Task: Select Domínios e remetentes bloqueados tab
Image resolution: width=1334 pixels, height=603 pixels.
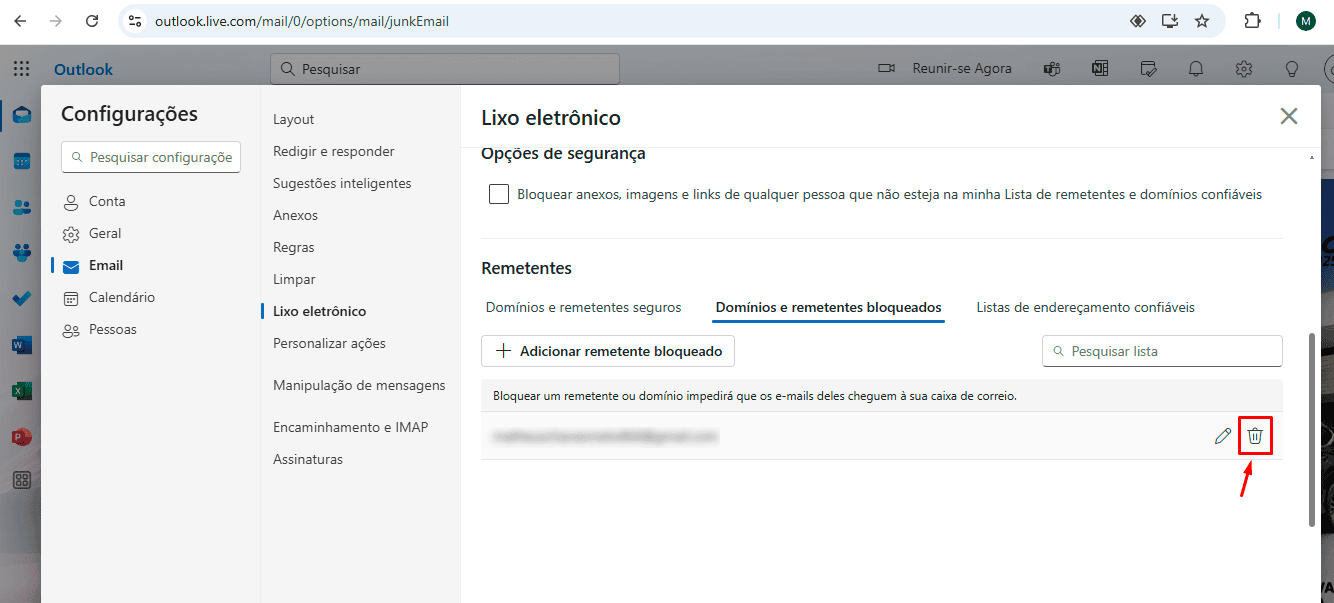Action: [x=829, y=308]
